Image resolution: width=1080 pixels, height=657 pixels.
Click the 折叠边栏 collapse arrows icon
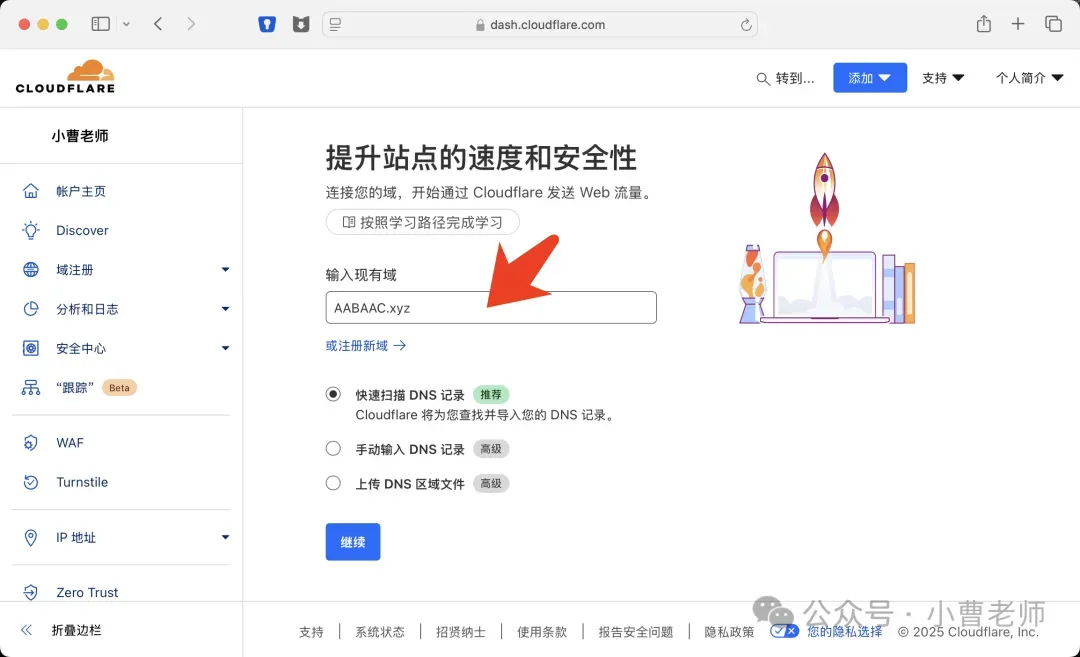27,630
